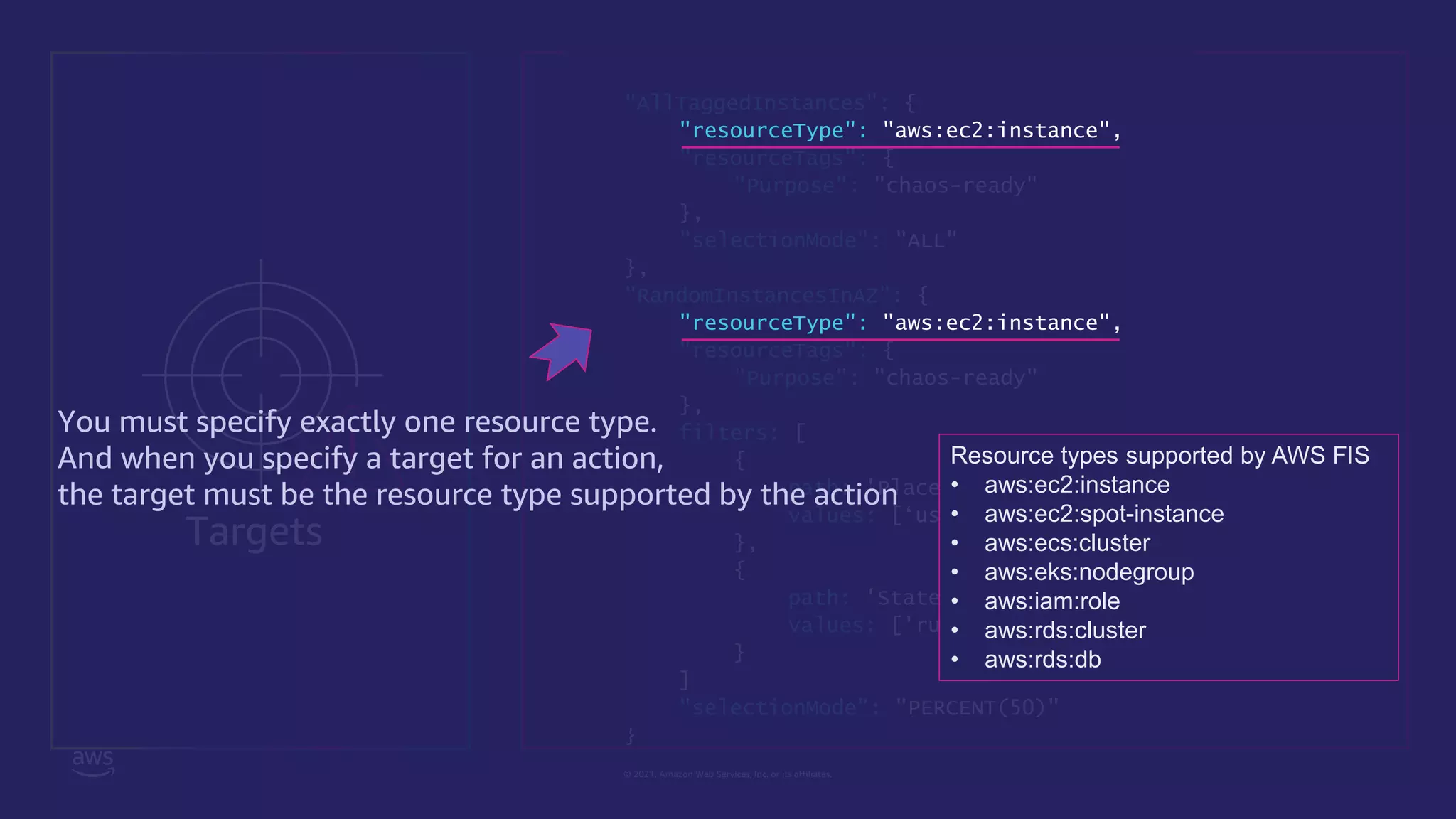This screenshot has width=1456, height=819.
Task: Click the faded crosshair target icon
Action: click(x=262, y=375)
